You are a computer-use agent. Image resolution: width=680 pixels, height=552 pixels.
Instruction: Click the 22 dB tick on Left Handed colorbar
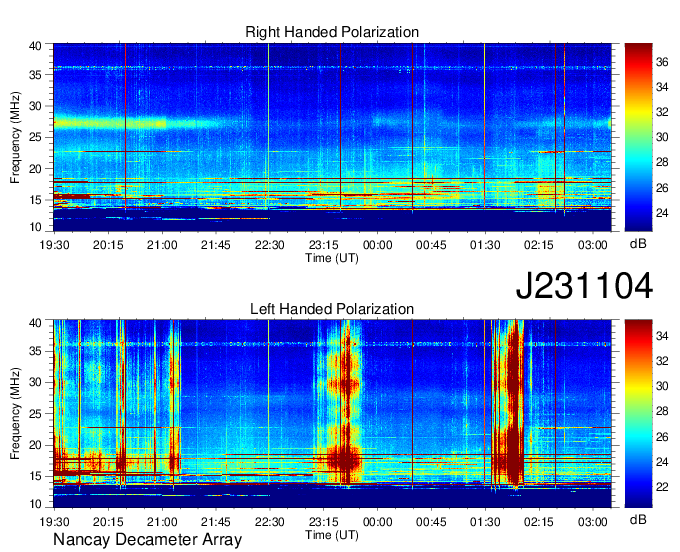[x=662, y=487]
